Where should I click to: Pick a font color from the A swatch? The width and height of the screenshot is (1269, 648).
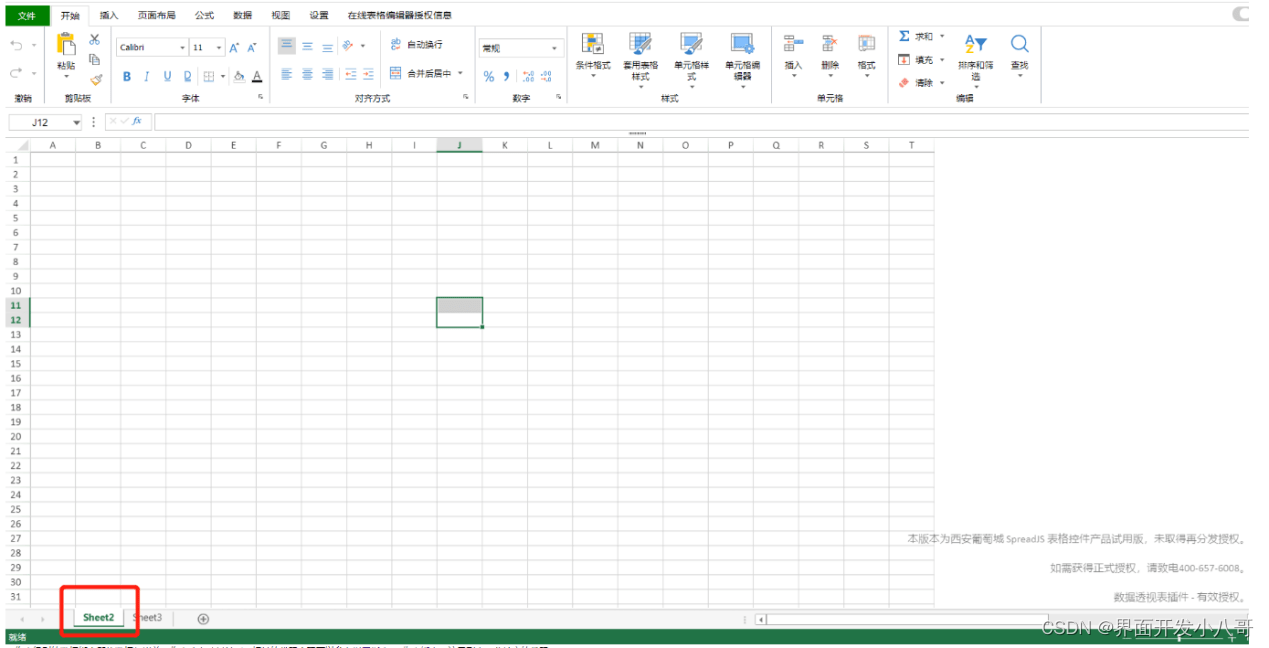coord(255,76)
